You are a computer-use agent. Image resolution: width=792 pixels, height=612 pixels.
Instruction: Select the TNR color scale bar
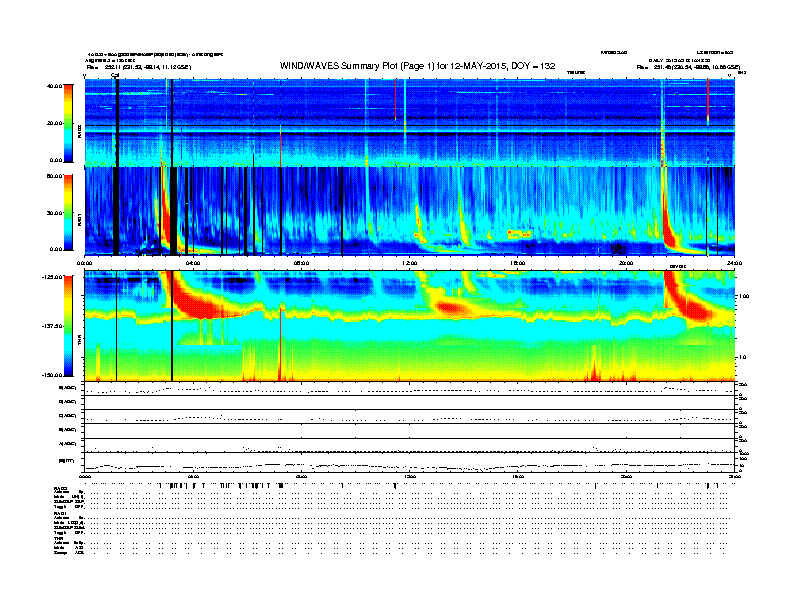[x=68, y=326]
